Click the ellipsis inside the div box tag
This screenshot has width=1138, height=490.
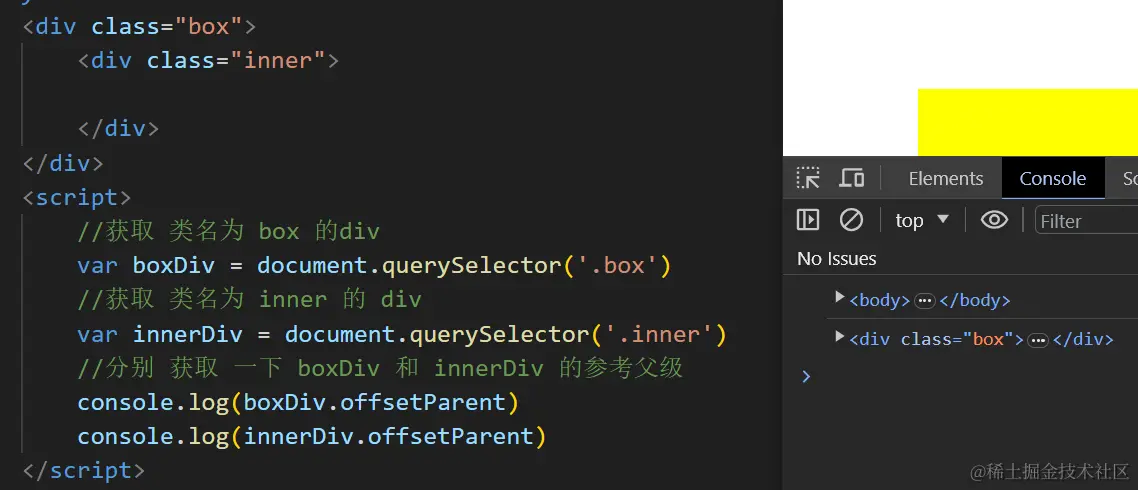[x=1038, y=340]
